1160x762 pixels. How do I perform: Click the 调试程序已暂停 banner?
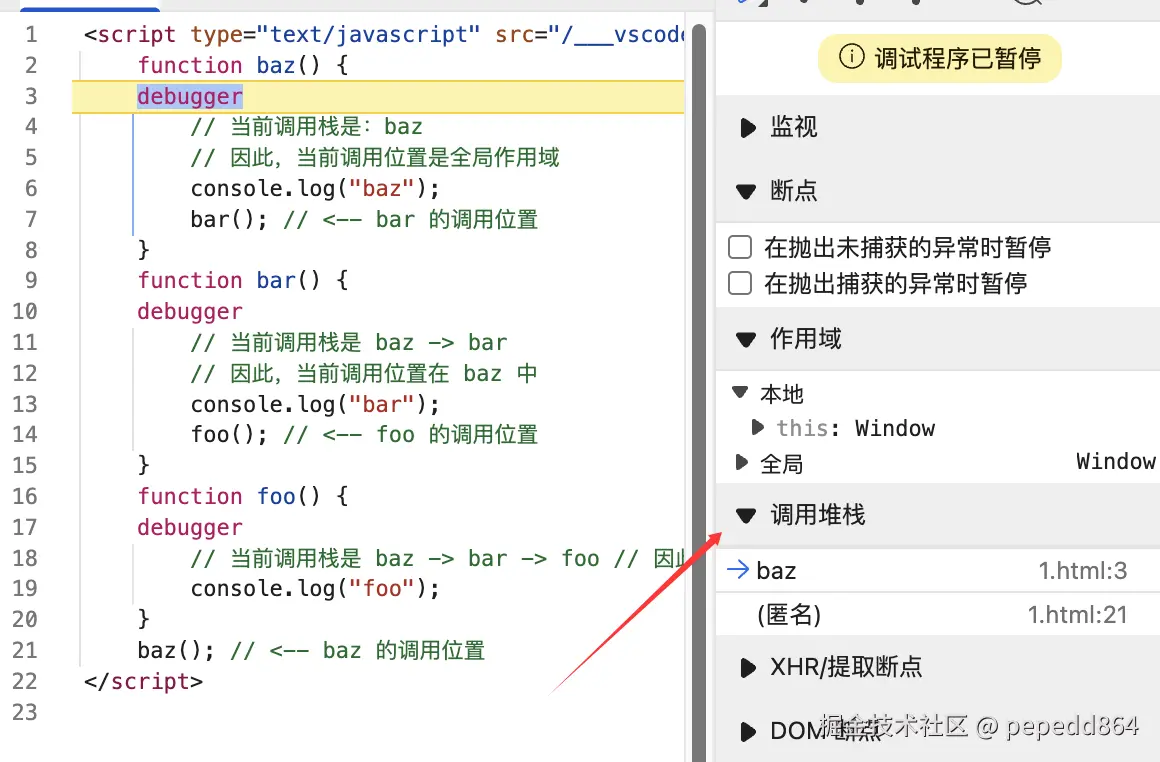(x=940, y=58)
